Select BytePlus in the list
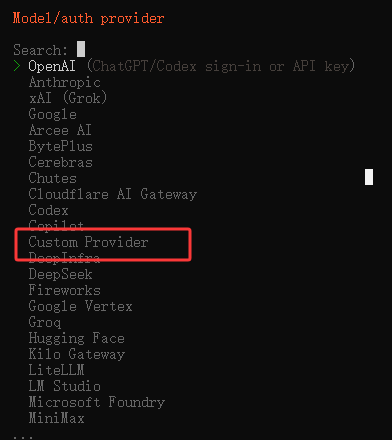The height and width of the screenshot is (440, 392). coord(60,146)
